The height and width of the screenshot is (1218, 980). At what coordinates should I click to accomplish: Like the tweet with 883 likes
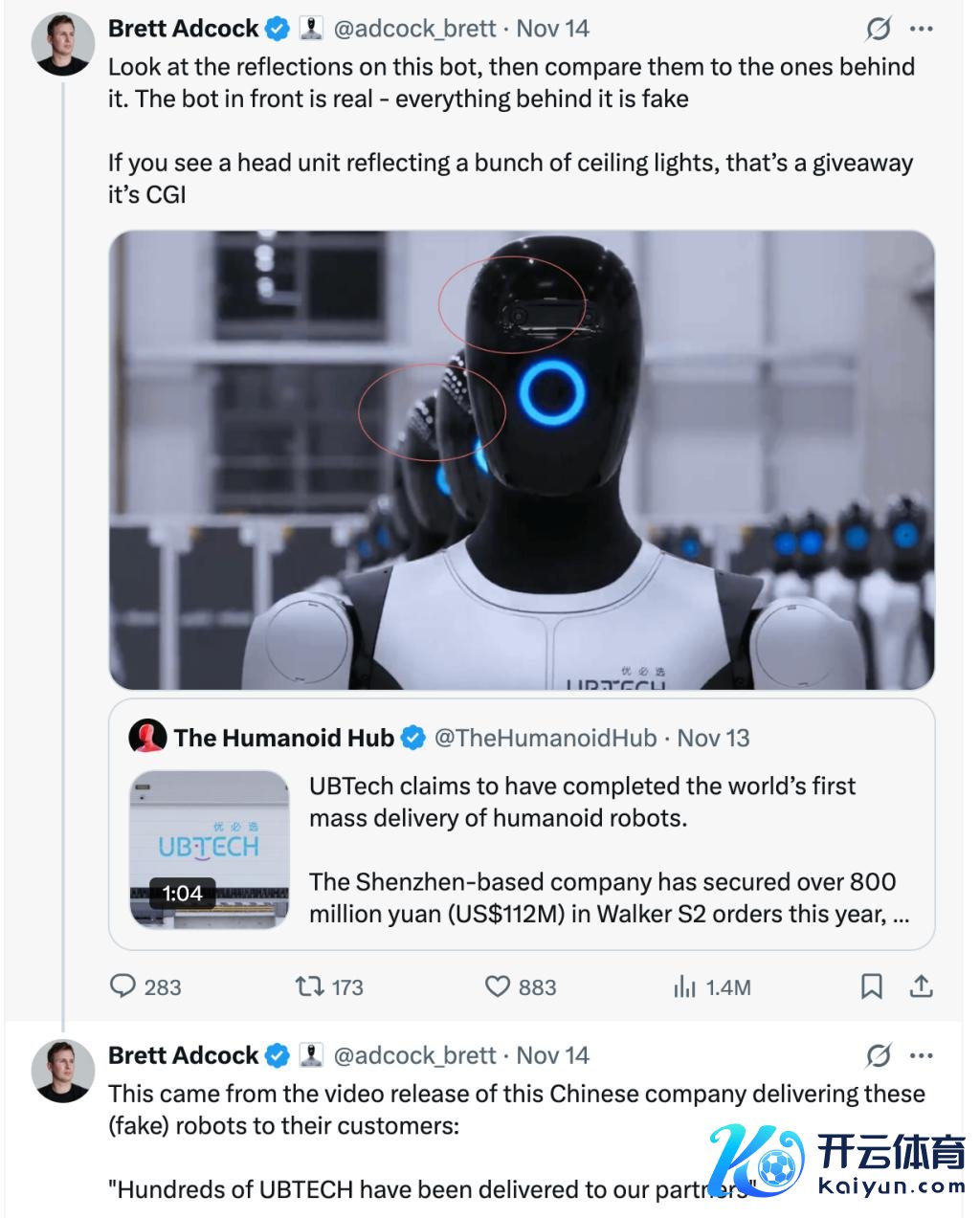(x=498, y=985)
